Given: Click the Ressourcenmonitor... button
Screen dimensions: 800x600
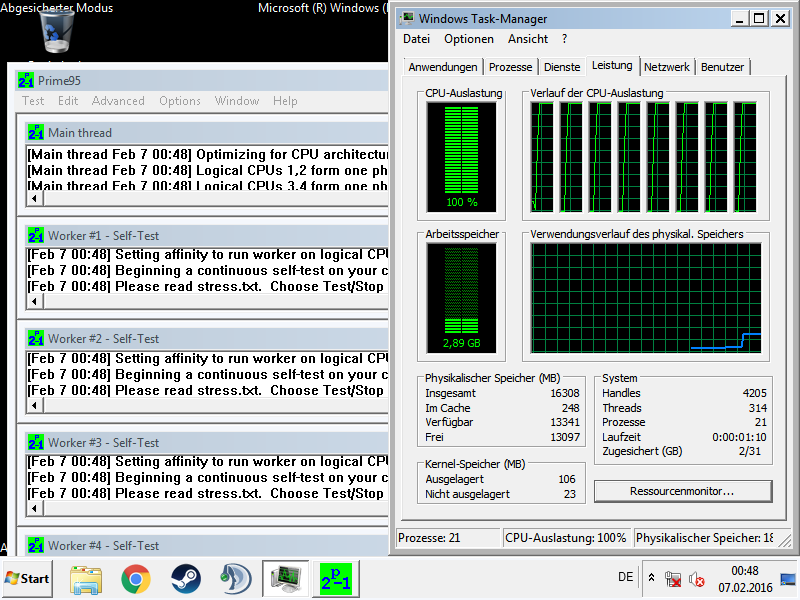Looking at the screenshot, I should point(682,491).
